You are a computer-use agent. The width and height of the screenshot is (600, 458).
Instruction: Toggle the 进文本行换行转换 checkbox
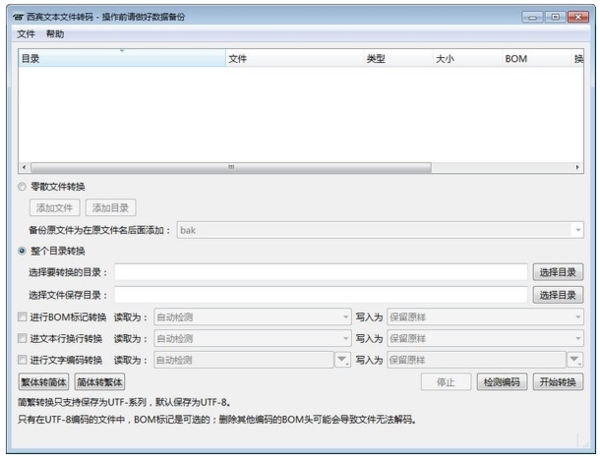[x=23, y=338]
